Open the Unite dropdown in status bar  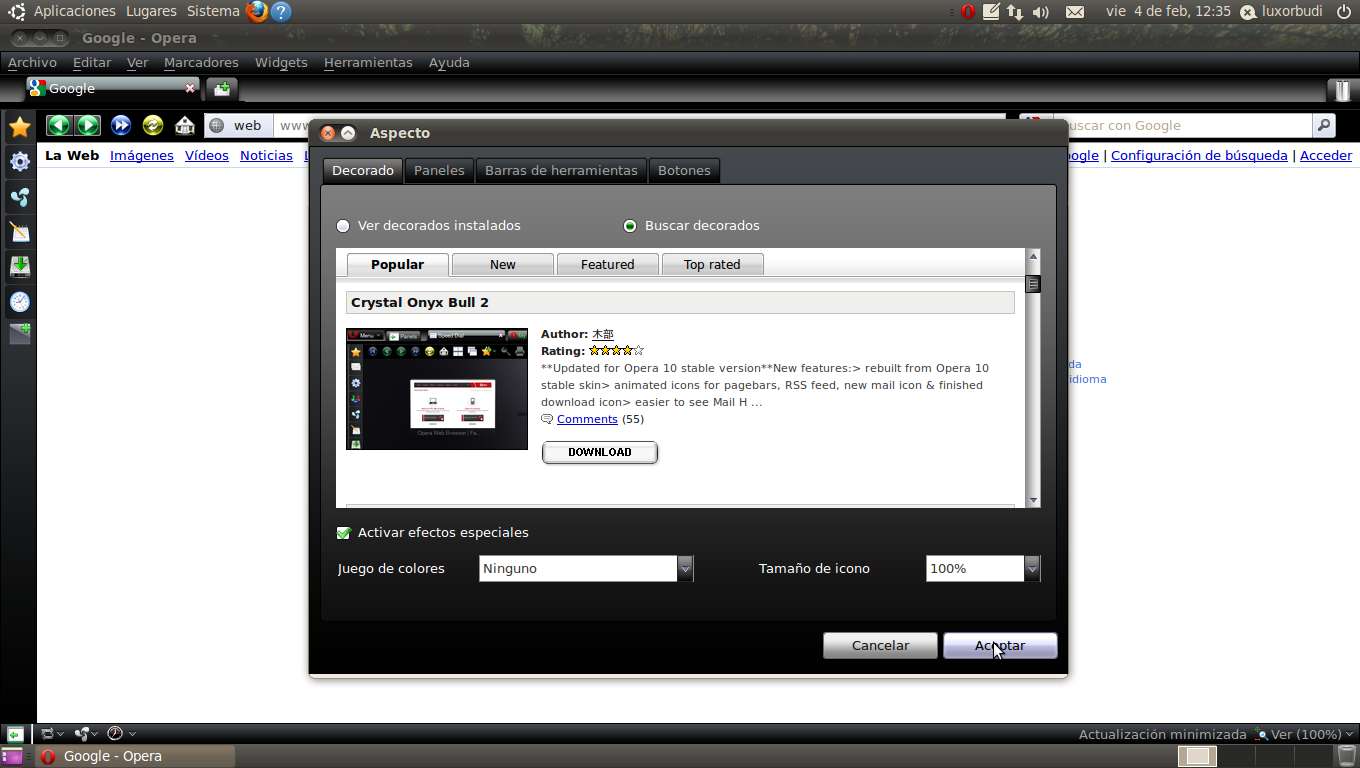click(x=88, y=734)
